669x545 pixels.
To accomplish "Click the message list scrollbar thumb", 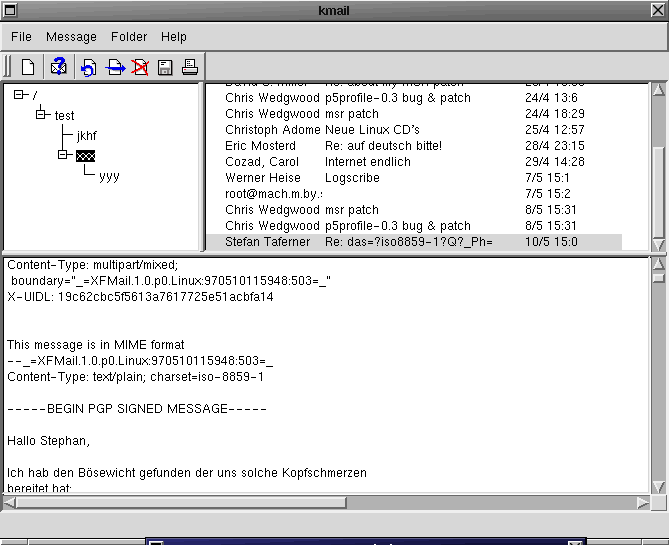I will tap(659, 192).
